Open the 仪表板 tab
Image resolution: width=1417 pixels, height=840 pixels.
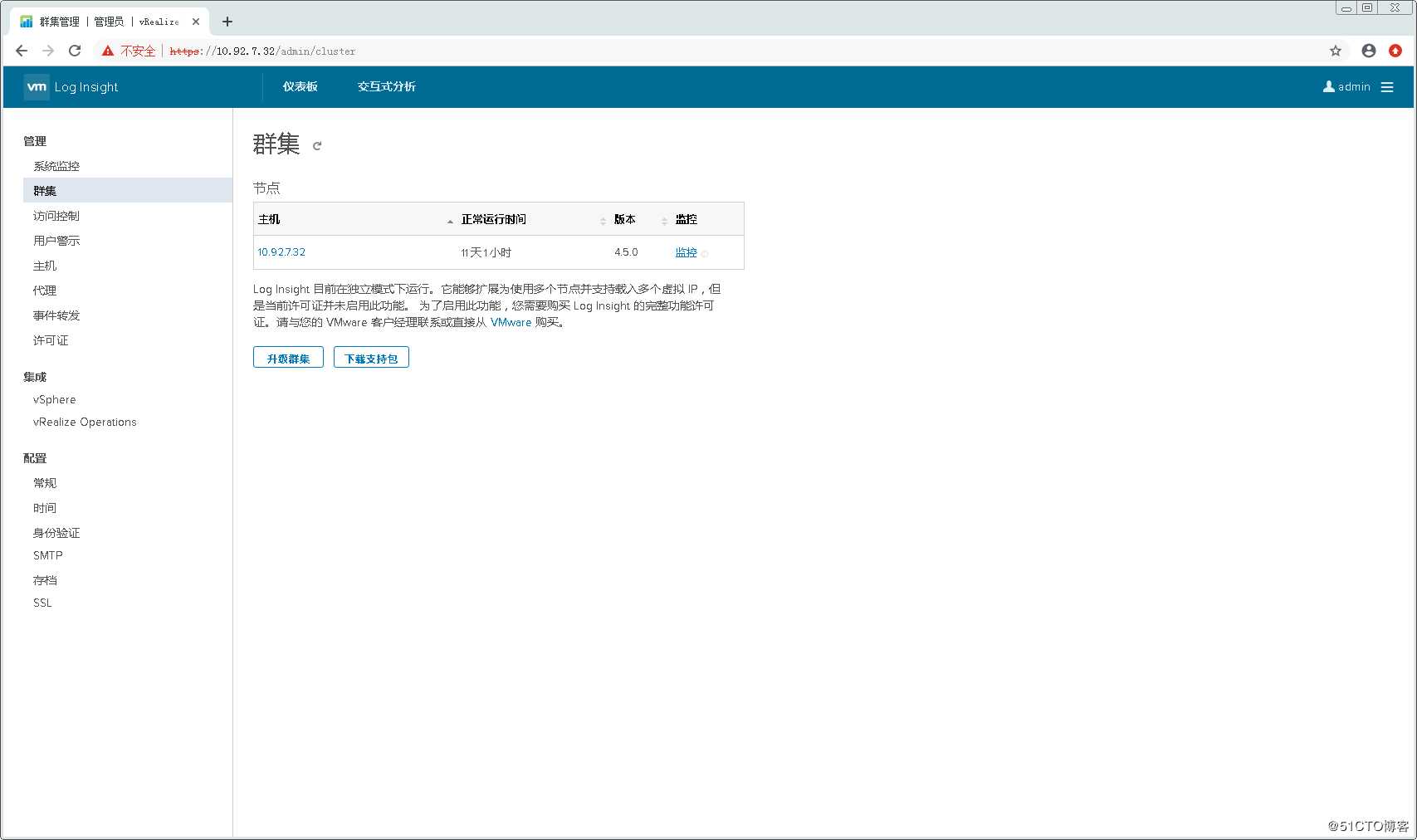(301, 86)
